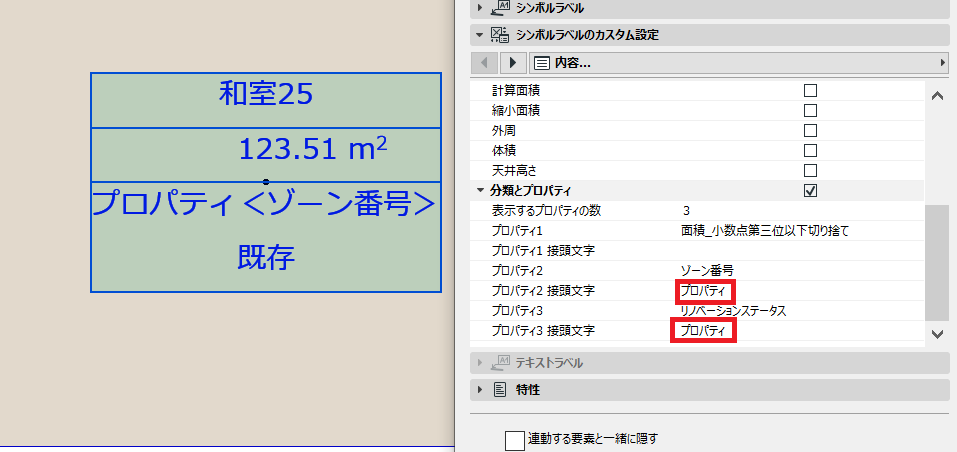Select the 和室25 zone label text
The width and height of the screenshot is (957, 452).
pyautogui.click(x=266, y=95)
